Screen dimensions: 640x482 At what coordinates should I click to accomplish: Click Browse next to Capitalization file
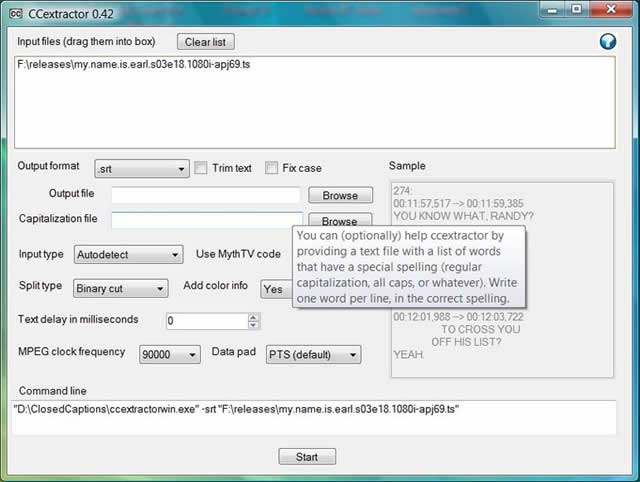click(340, 220)
